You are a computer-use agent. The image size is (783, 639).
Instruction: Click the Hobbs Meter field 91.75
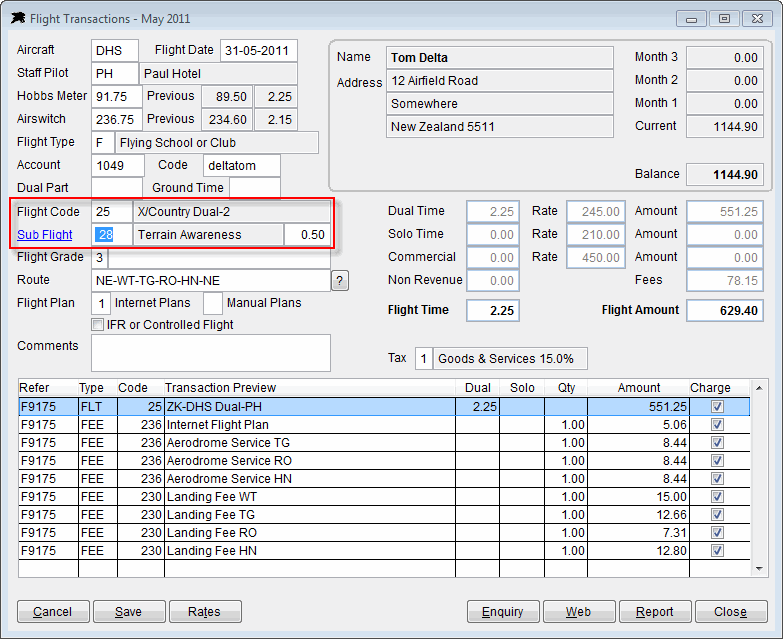[117, 96]
